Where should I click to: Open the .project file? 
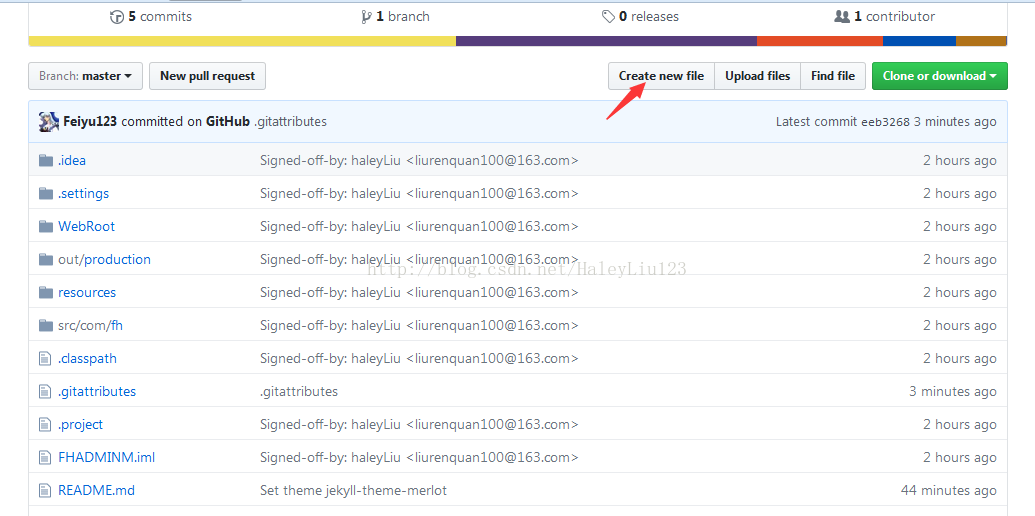(81, 424)
